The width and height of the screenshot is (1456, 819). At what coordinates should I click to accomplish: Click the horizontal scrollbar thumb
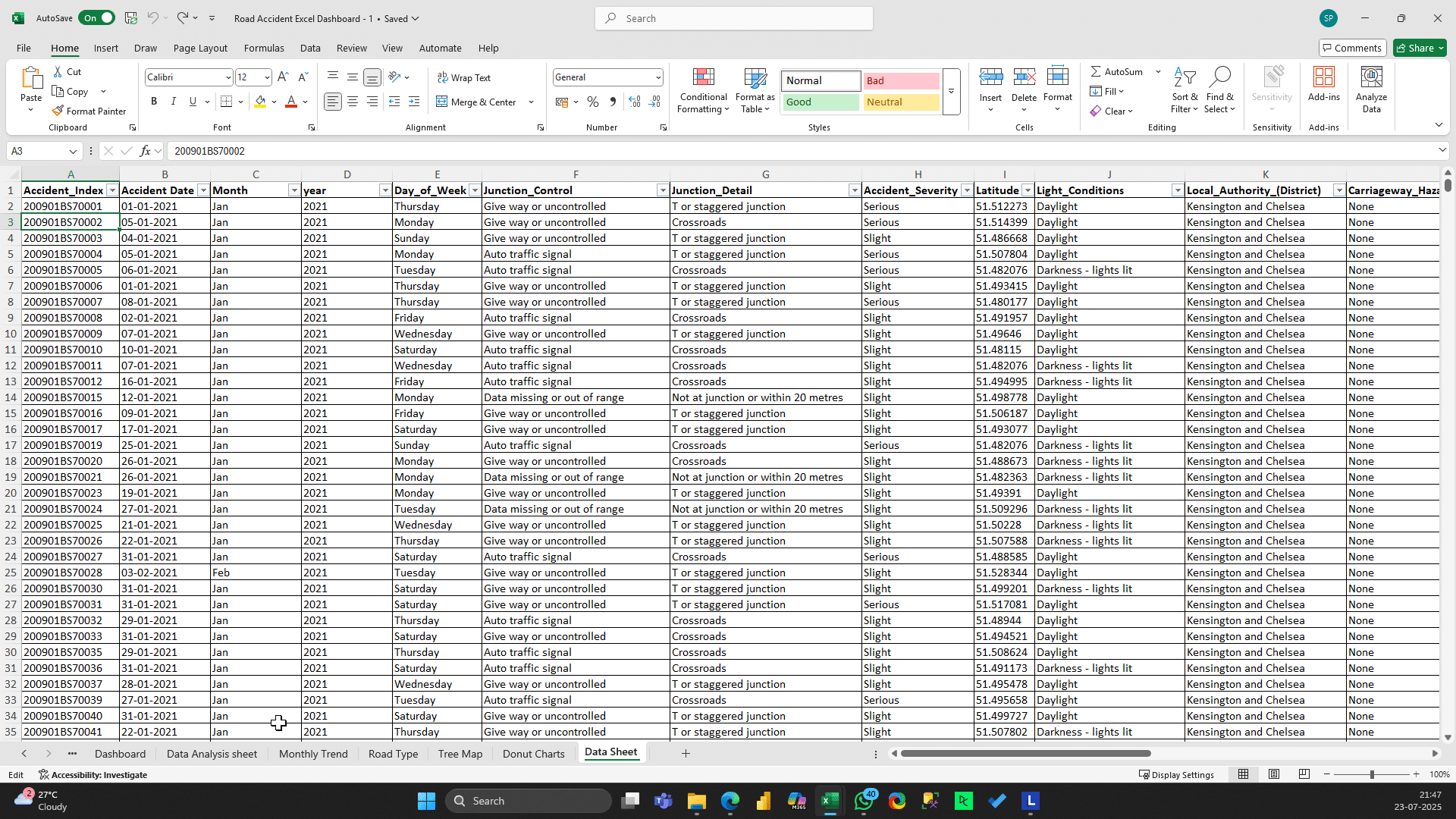(1025, 753)
